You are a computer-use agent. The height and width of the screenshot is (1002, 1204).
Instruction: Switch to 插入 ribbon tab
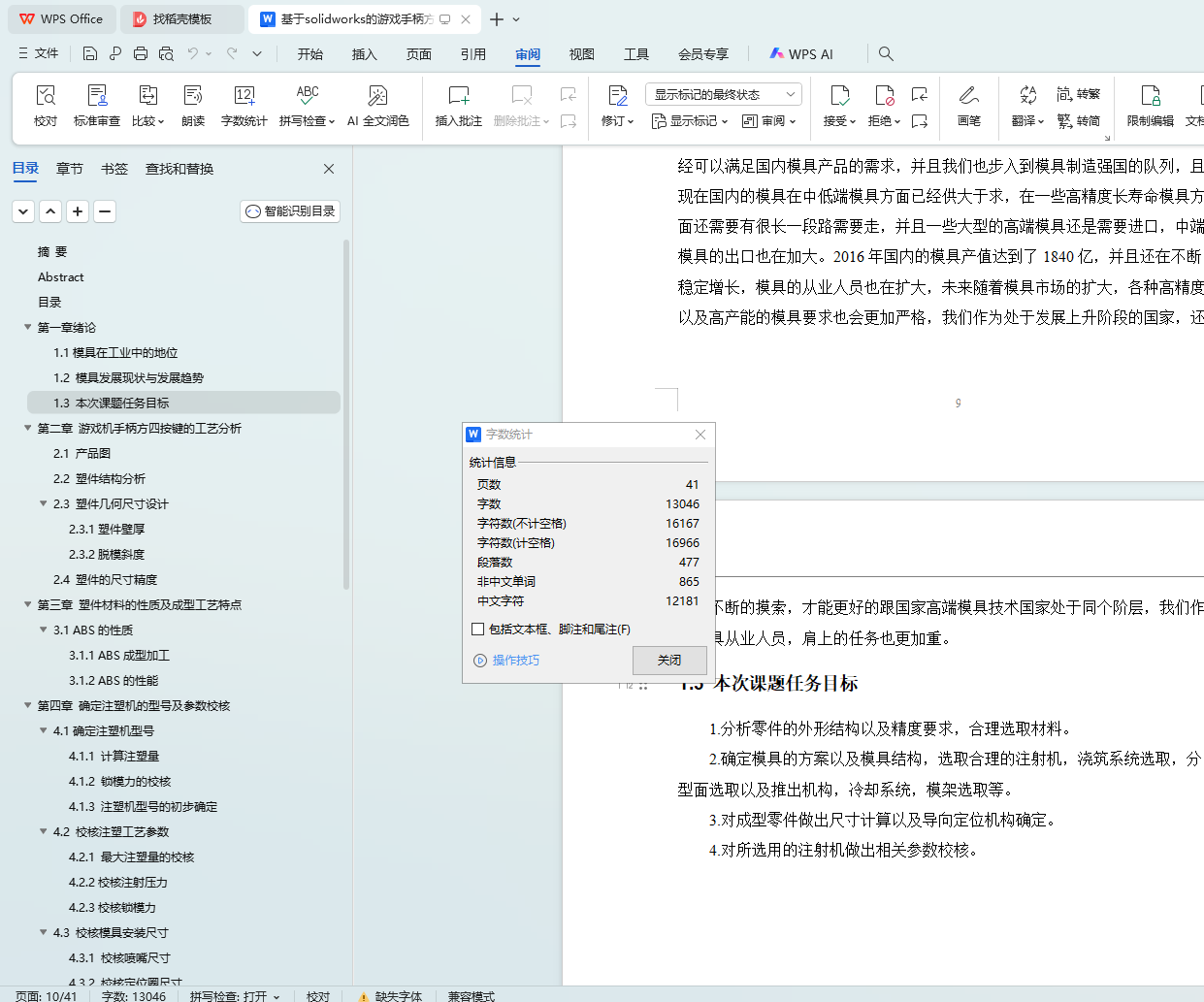pos(365,54)
